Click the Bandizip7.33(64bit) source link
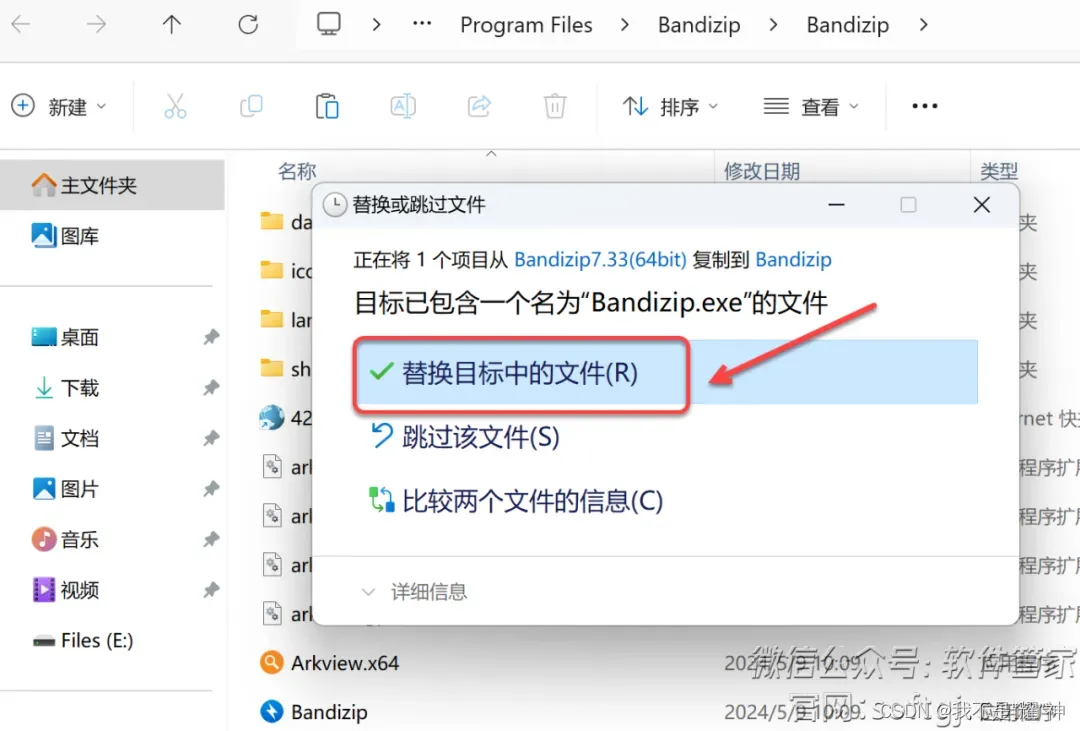Image resolution: width=1080 pixels, height=731 pixels. [600, 260]
